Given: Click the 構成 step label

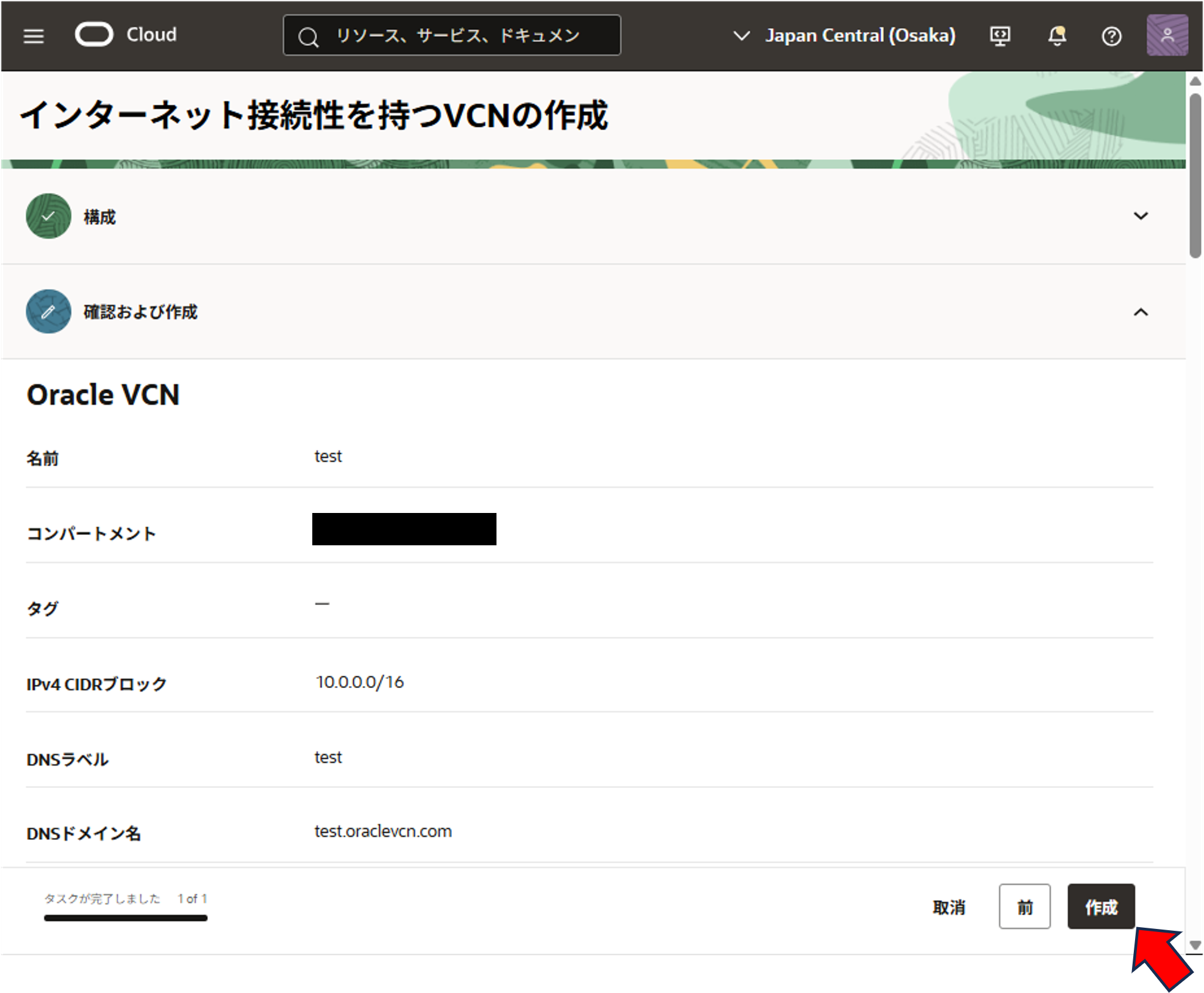Looking at the screenshot, I should tap(99, 217).
